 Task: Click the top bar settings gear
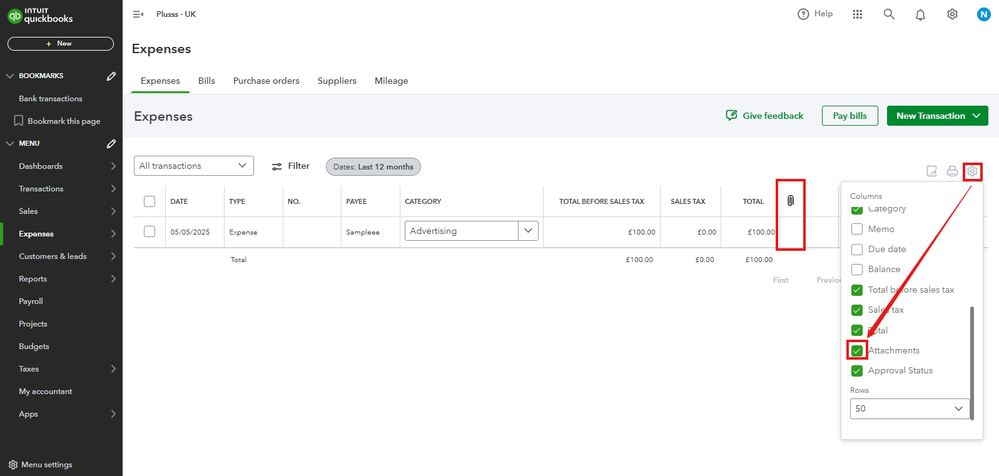(952, 14)
